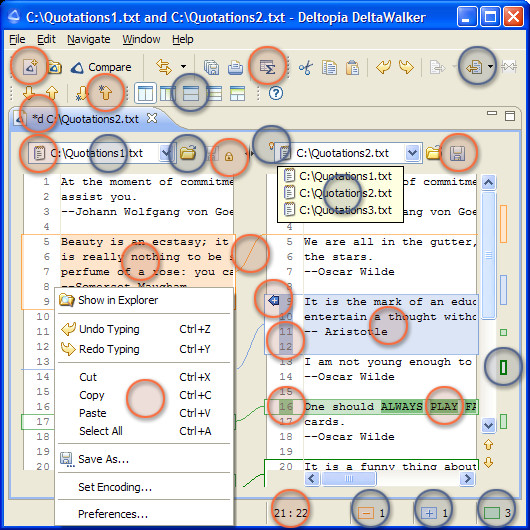Click the merge icon at toolbar end
The height and width of the screenshot is (530, 530).
click(x=509, y=67)
